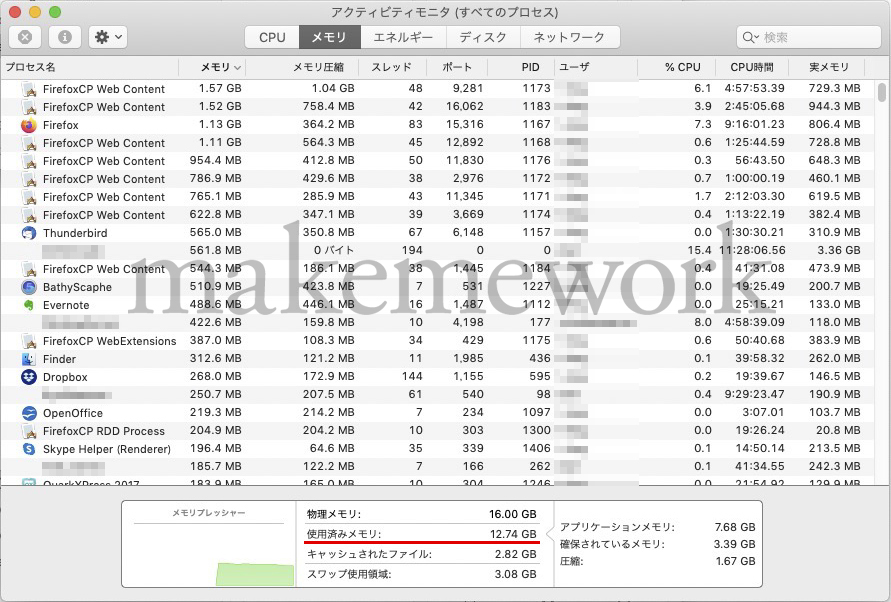The width and height of the screenshot is (891, 602).
Task: Sort by 実メモリ column header
Action: coord(827,67)
